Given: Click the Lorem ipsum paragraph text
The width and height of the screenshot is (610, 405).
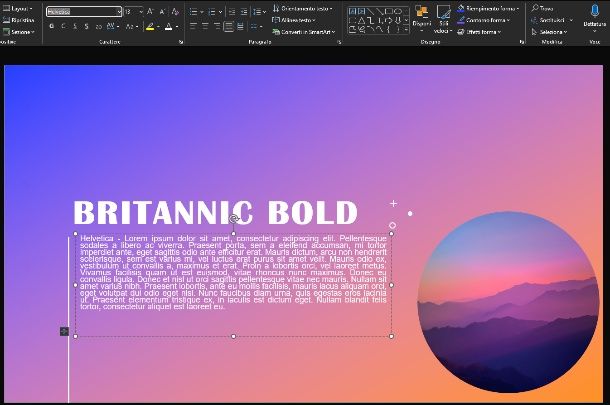Looking at the screenshot, I should coord(233,272).
